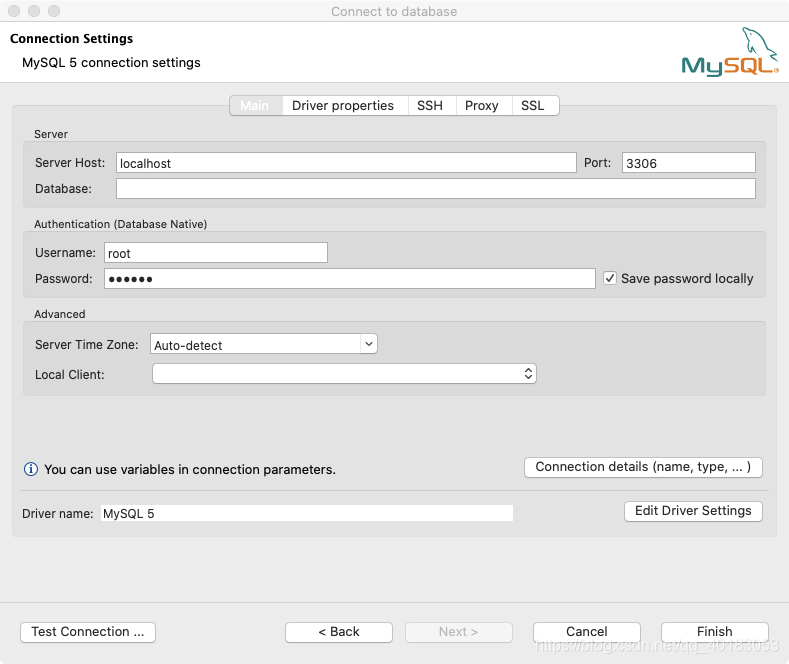Click into the Password field
Viewport: 789px width, 664px height.
350,279
